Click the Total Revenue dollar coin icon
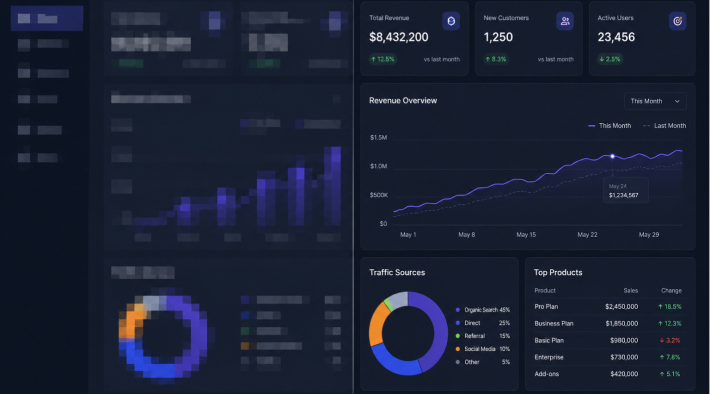The height and width of the screenshot is (394, 710). 451,21
